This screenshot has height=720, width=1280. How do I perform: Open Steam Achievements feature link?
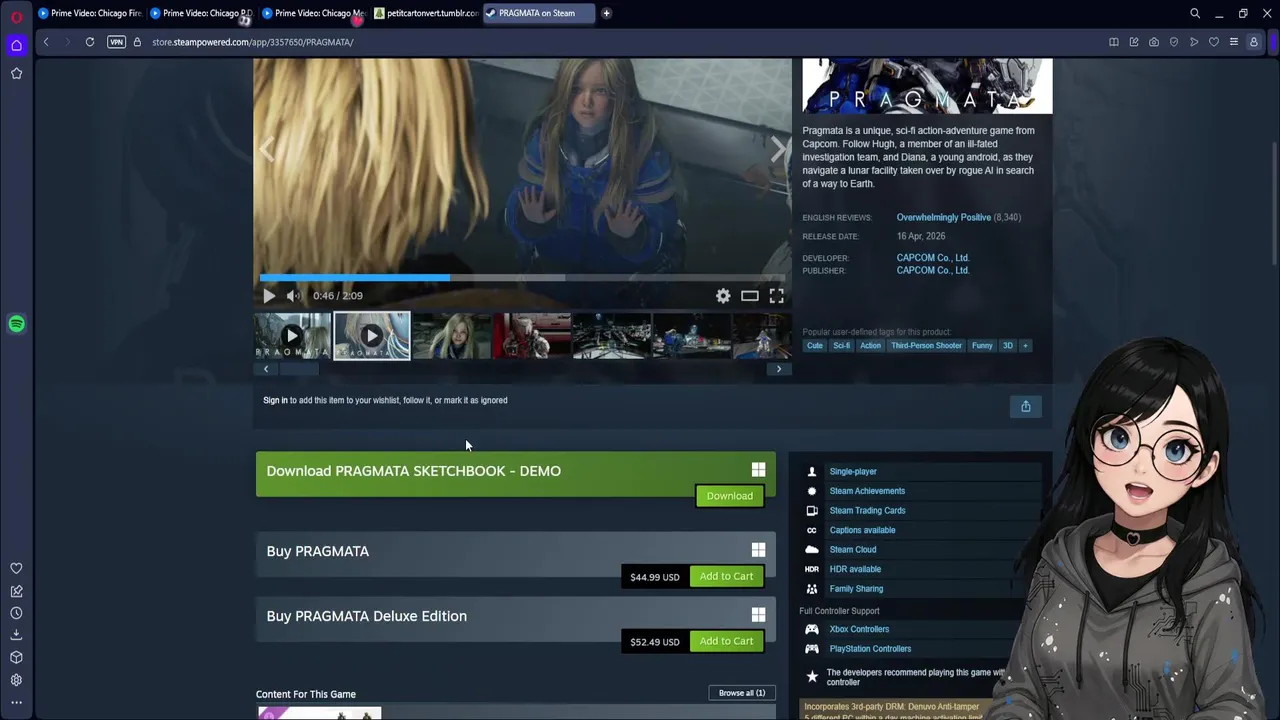(867, 491)
